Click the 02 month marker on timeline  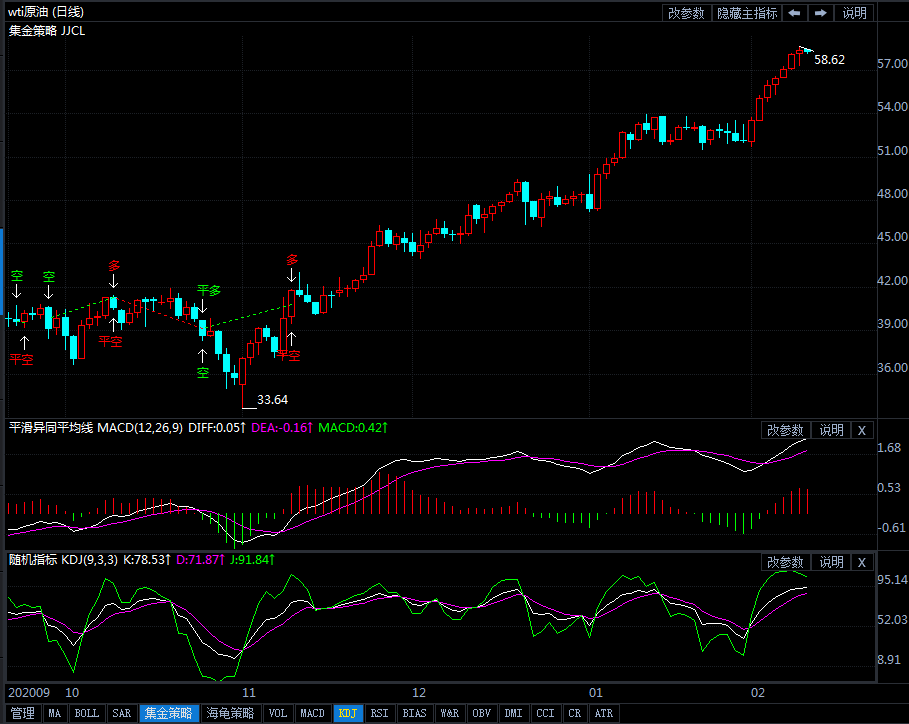[758, 692]
